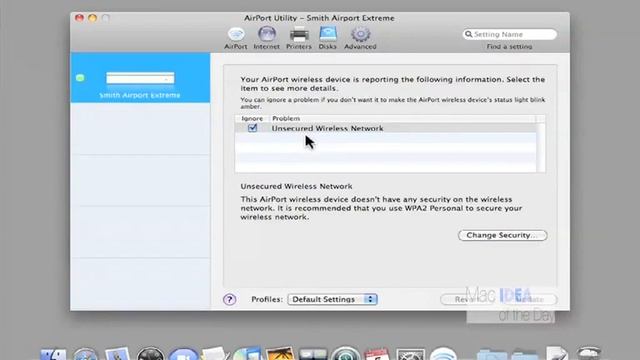The image size is (640, 360).
Task: Close the AirPort Utility window
Action: [79, 18]
